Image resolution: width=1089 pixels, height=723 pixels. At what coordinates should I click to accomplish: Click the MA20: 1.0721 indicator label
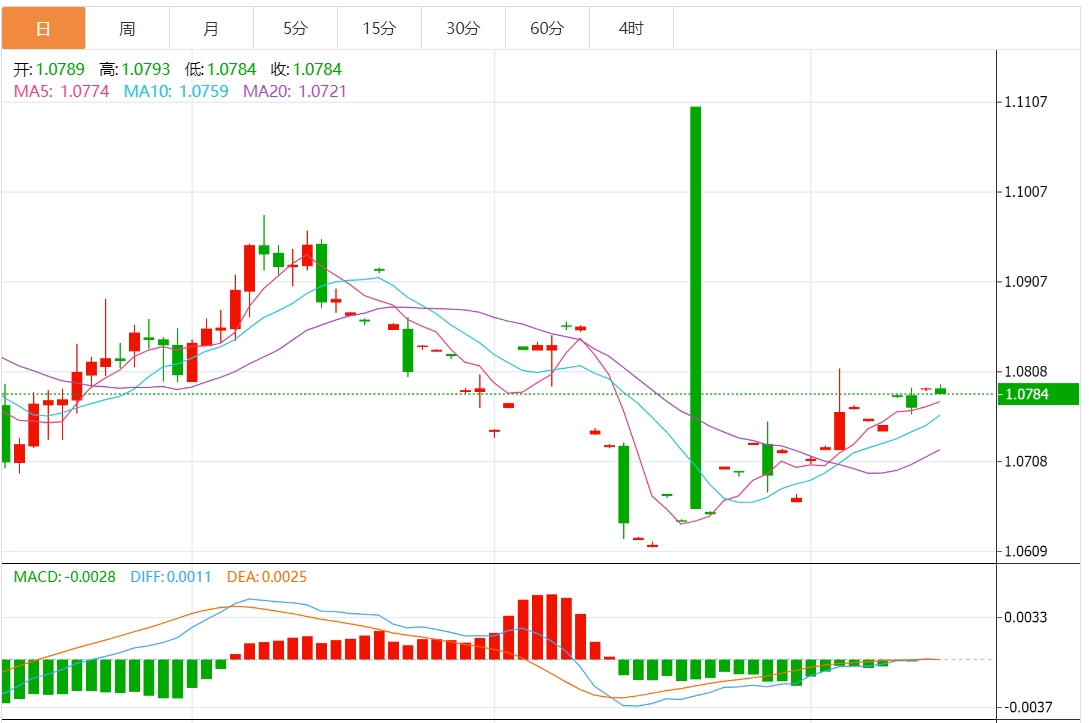[294, 91]
